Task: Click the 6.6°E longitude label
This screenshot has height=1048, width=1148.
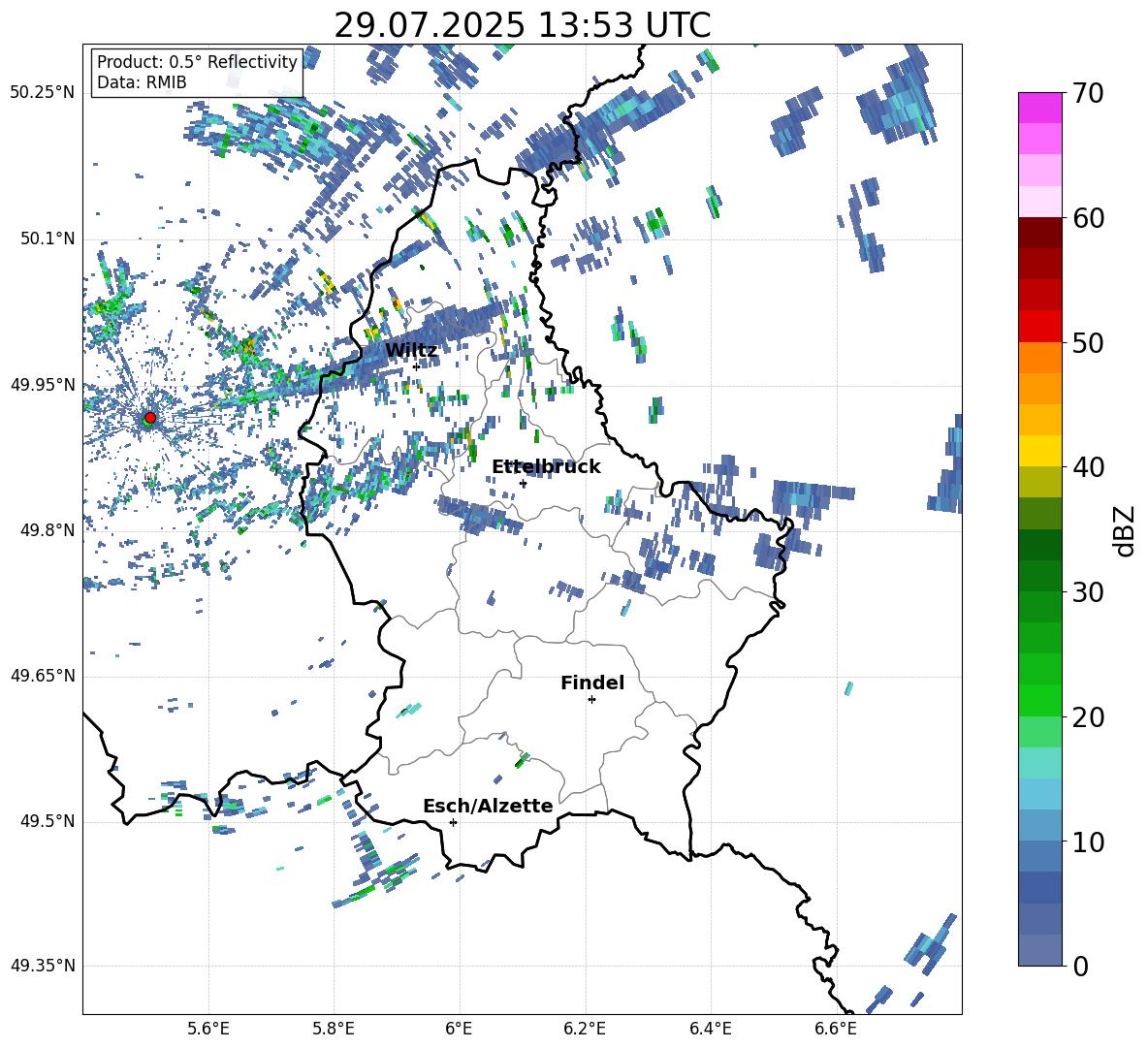Action: pyautogui.click(x=836, y=1029)
